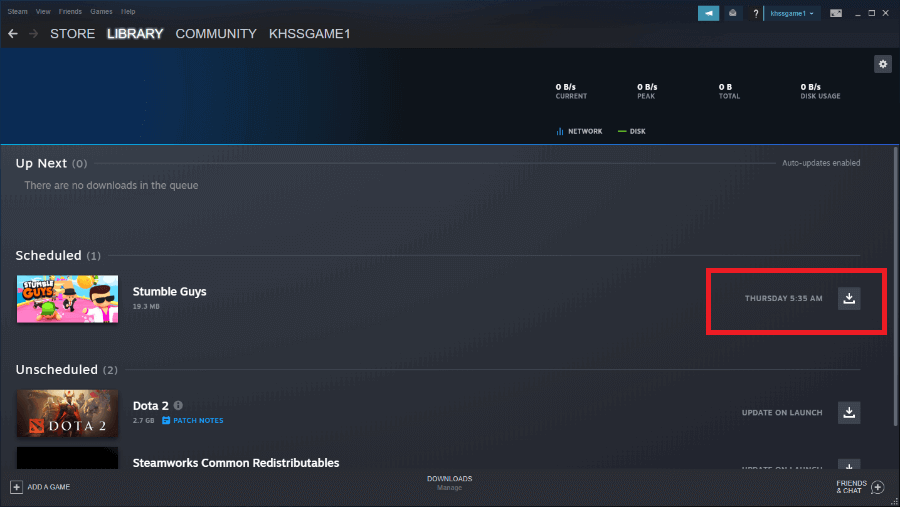Click the Stumble Guys title
The height and width of the screenshot is (507, 900).
[169, 291]
